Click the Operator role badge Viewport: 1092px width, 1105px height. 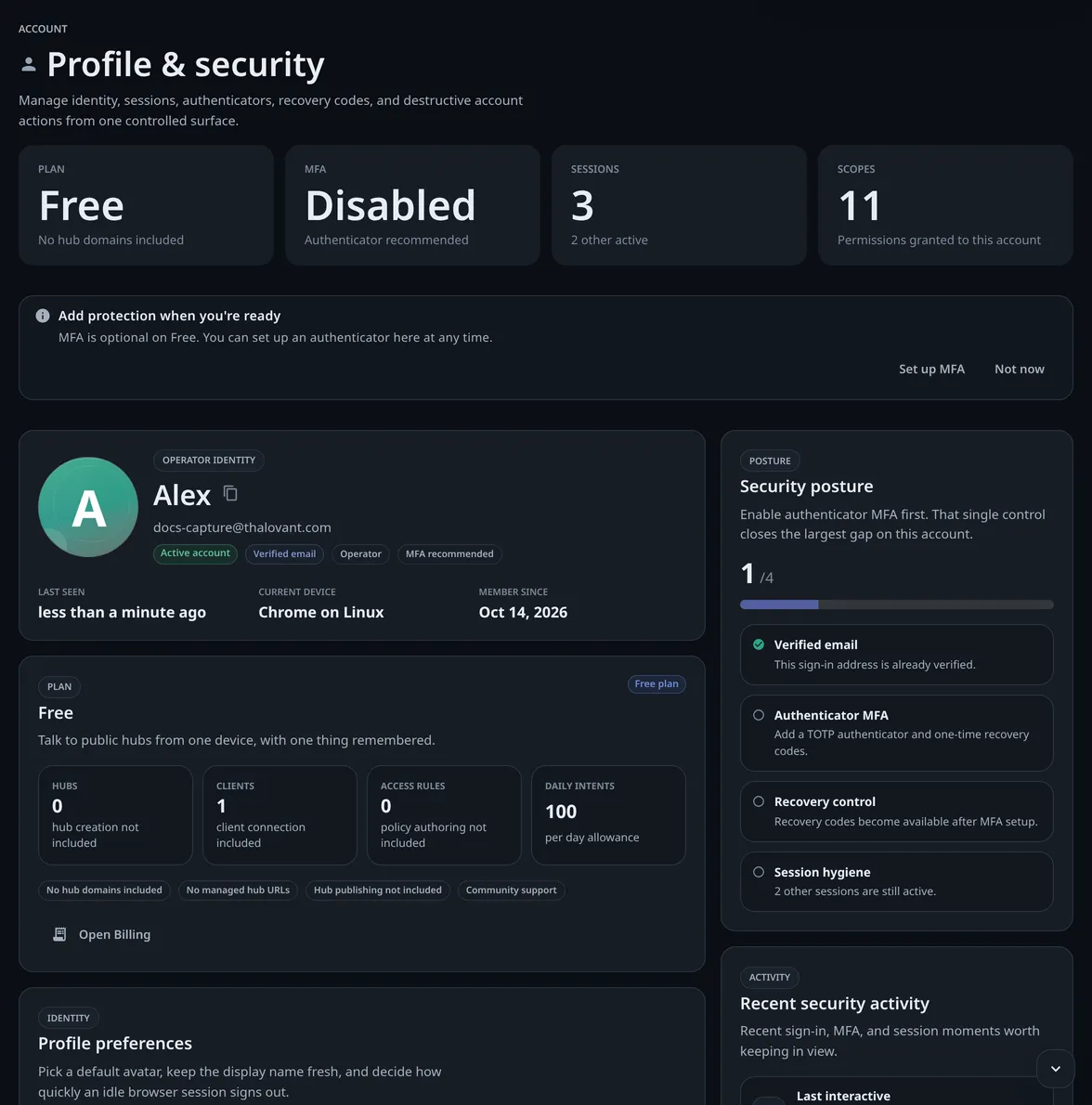pos(360,554)
